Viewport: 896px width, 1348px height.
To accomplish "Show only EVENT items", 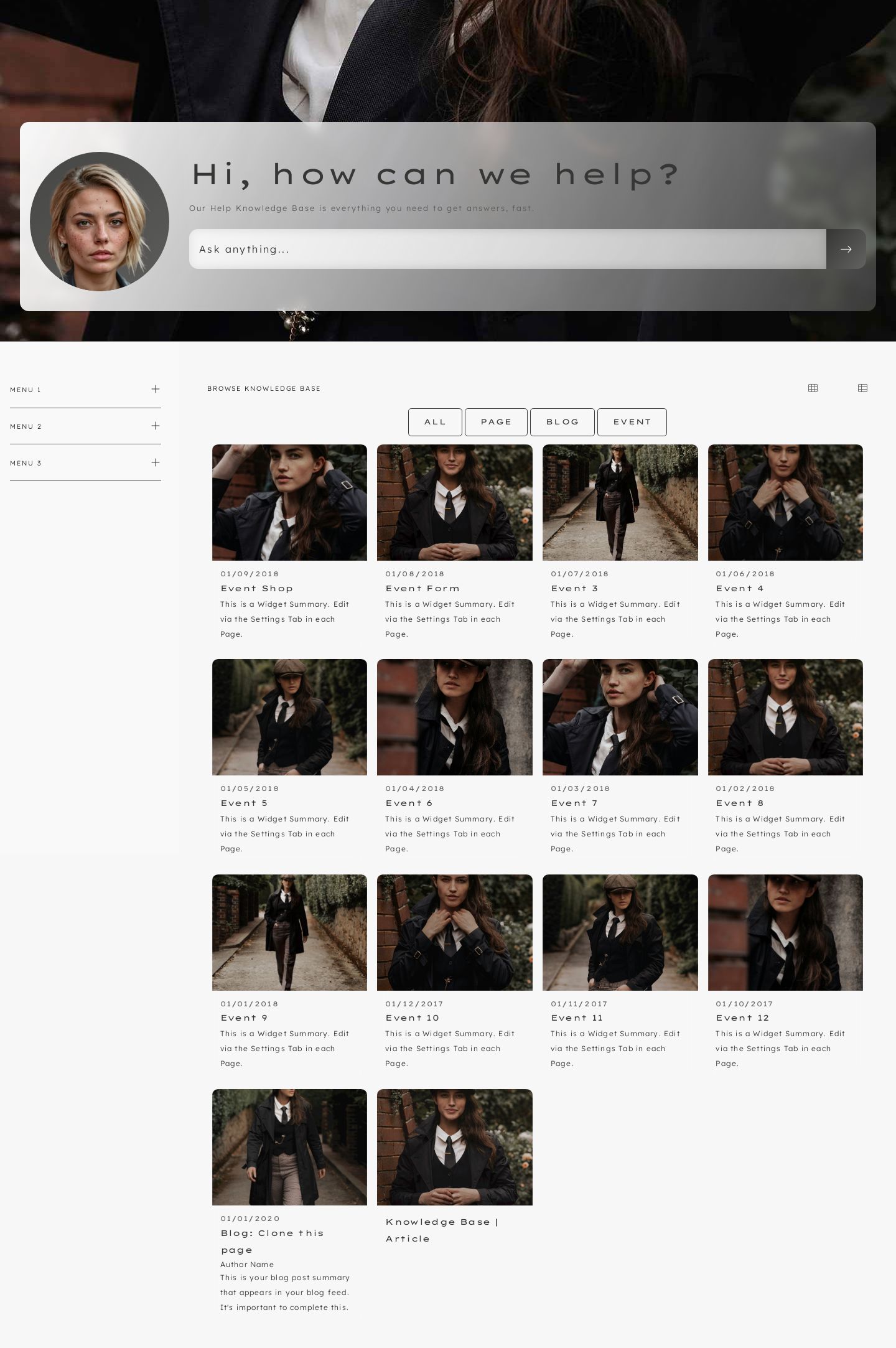I will [632, 422].
